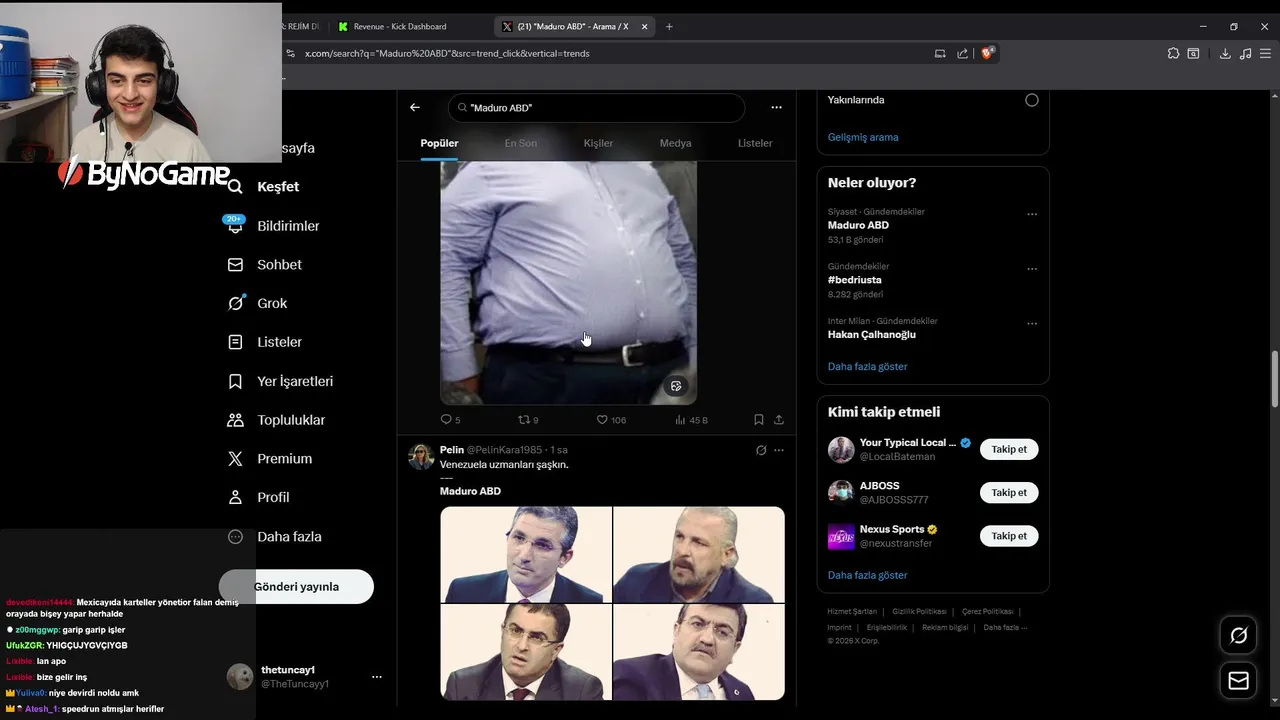Share the shirt photo post
The image size is (1280, 720).
pos(779,420)
